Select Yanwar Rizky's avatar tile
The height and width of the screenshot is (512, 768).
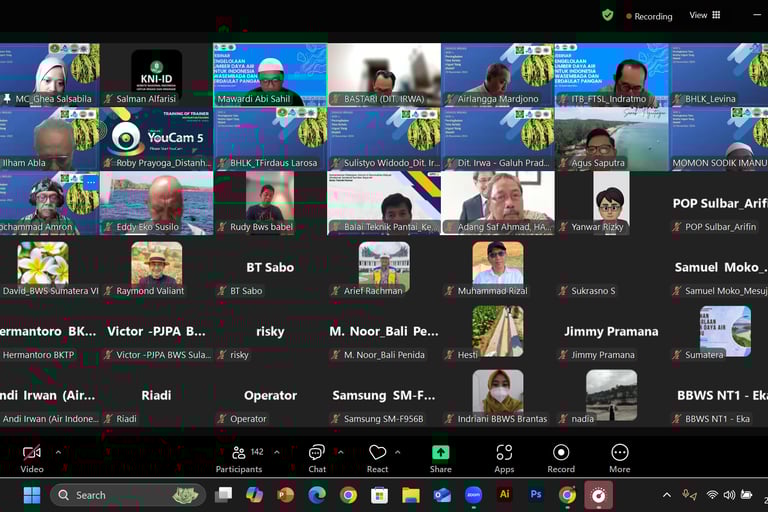[x=611, y=203]
